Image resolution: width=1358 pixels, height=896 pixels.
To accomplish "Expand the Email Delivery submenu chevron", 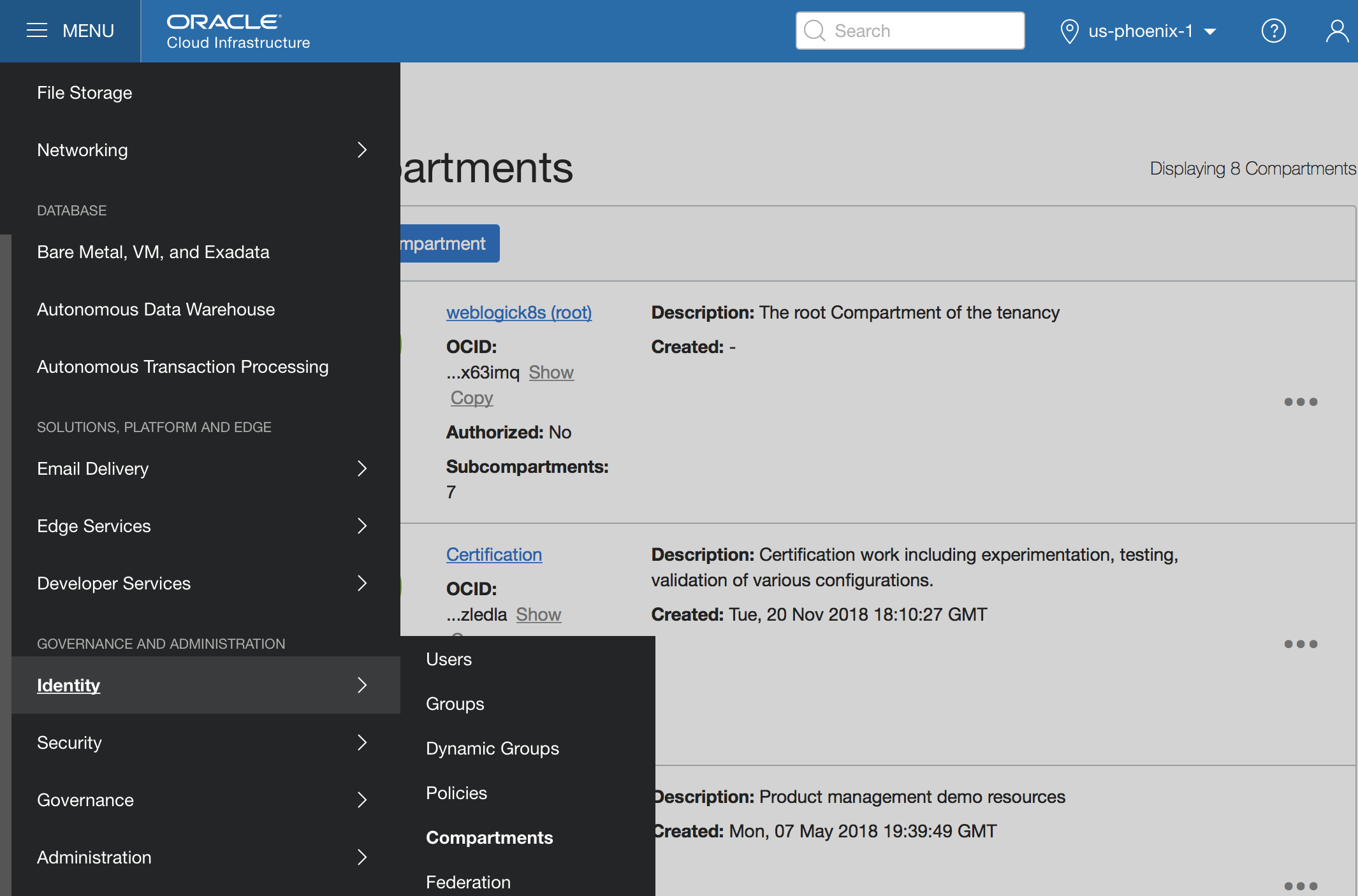I will click(x=362, y=468).
